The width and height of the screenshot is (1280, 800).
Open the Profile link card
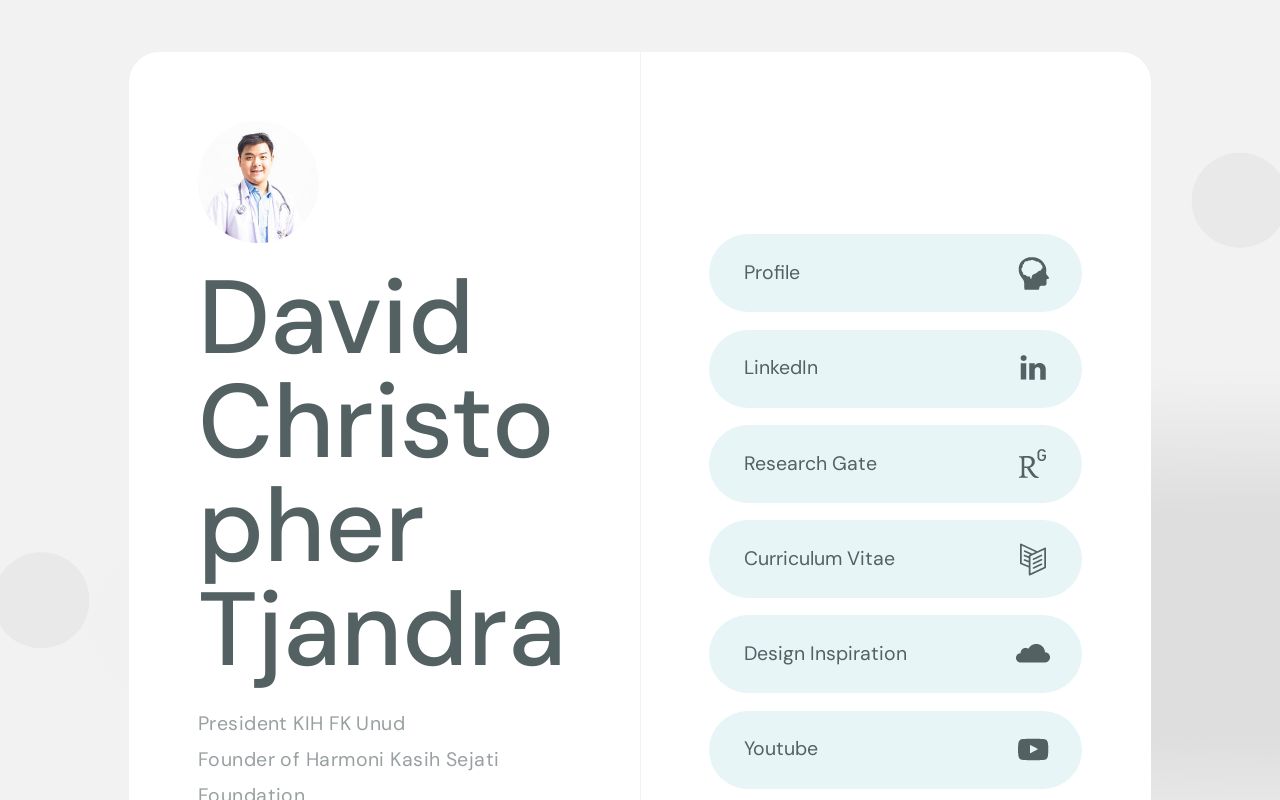tap(895, 273)
